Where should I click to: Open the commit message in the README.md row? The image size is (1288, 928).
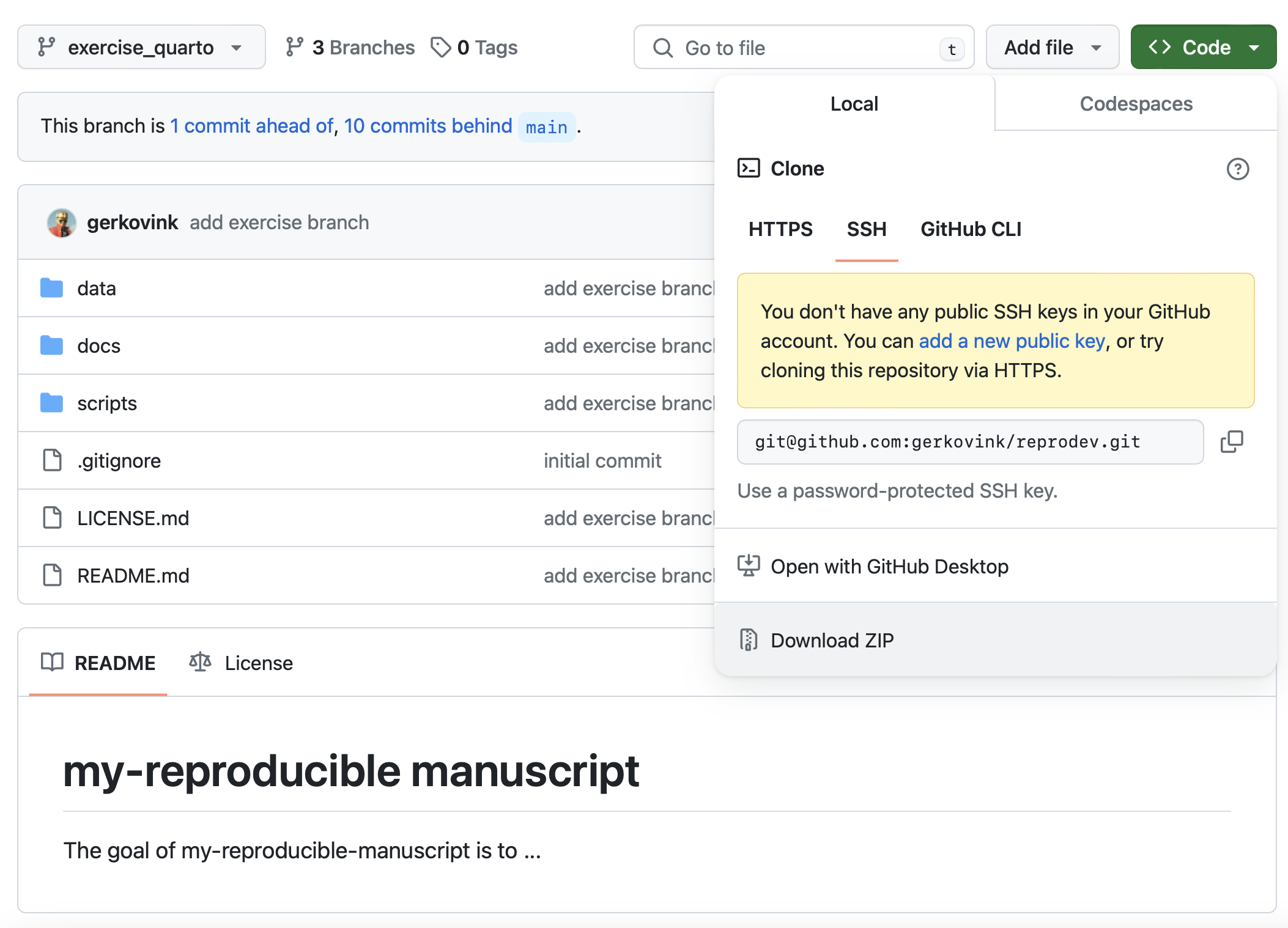[629, 576]
